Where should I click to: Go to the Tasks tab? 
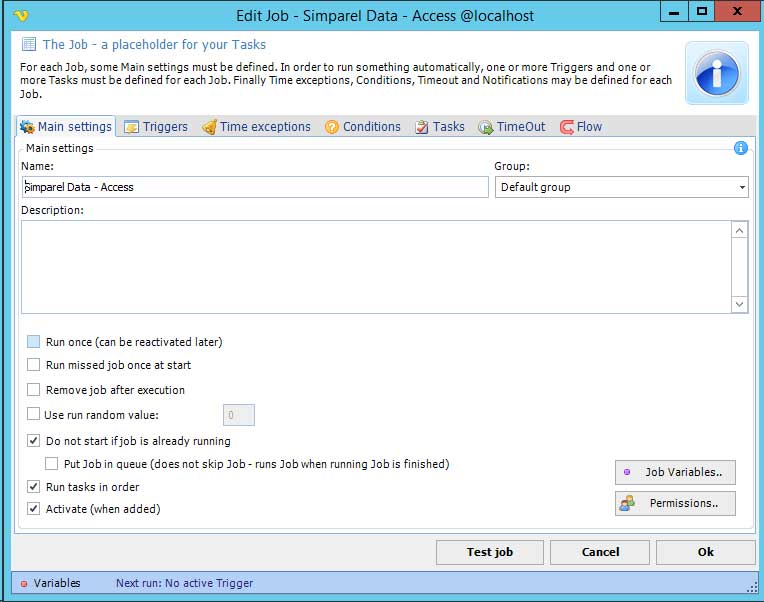pyautogui.click(x=440, y=127)
